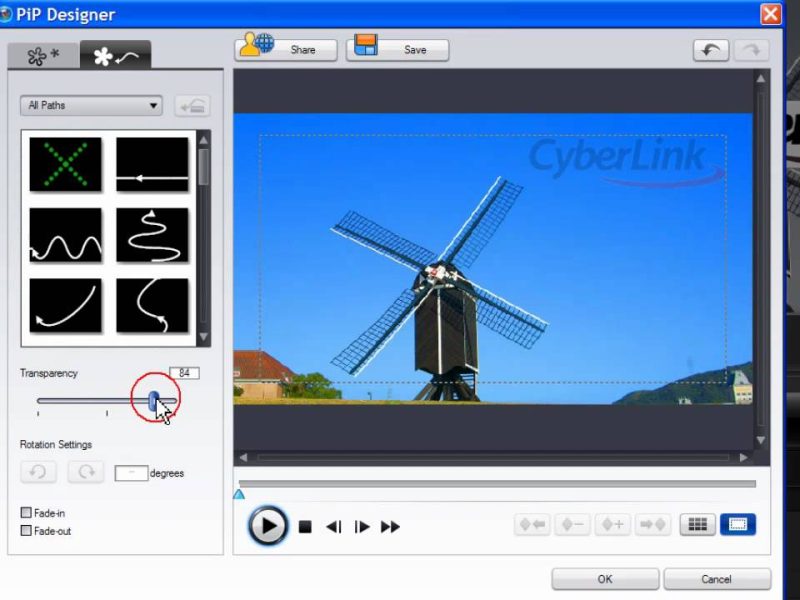Image resolution: width=800 pixels, height=600 pixels.
Task: Click the undo arrow button
Action: 711,51
